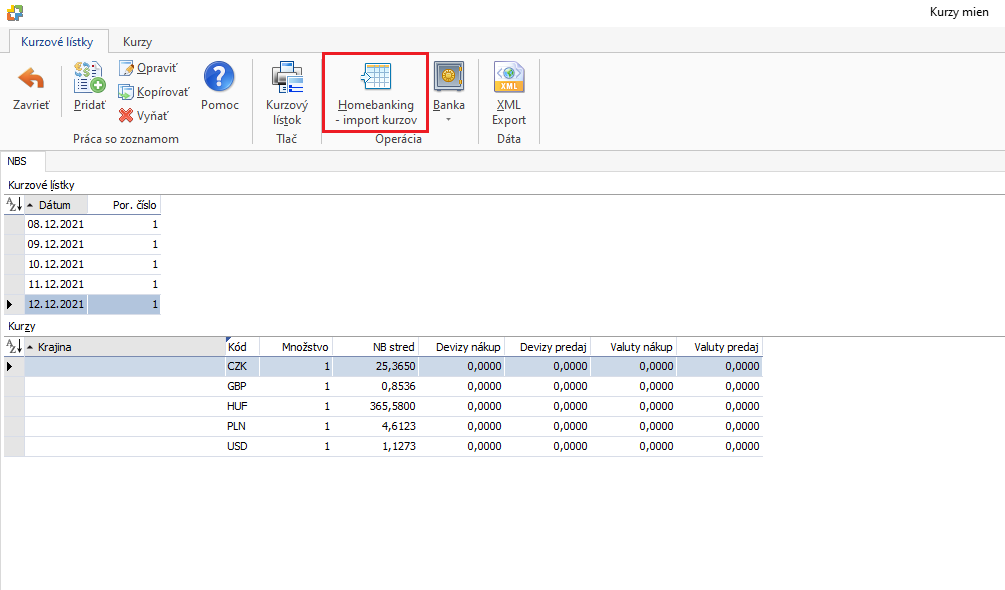Open the Banka dropdown arrow
The image size is (1005, 590).
[449, 120]
